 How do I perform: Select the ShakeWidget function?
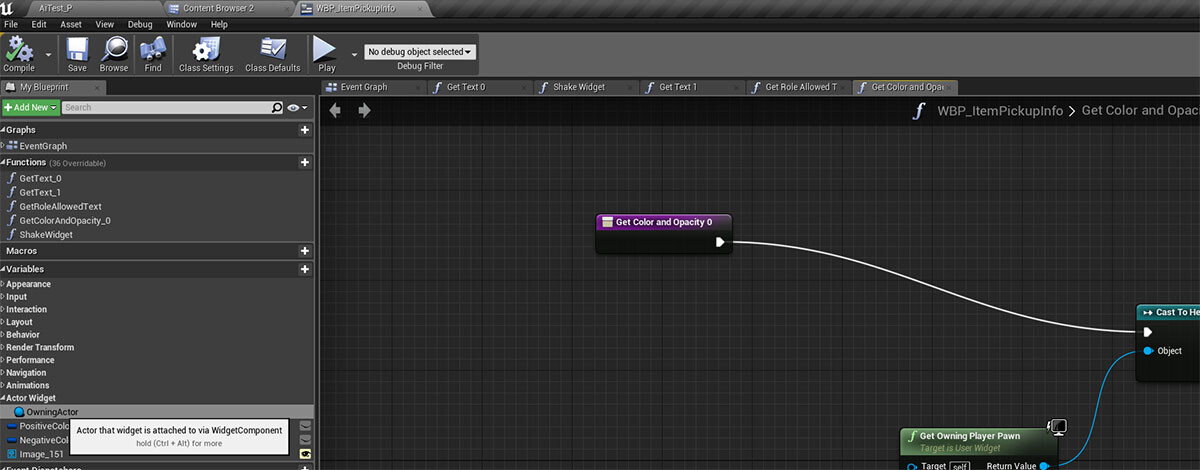pos(46,234)
